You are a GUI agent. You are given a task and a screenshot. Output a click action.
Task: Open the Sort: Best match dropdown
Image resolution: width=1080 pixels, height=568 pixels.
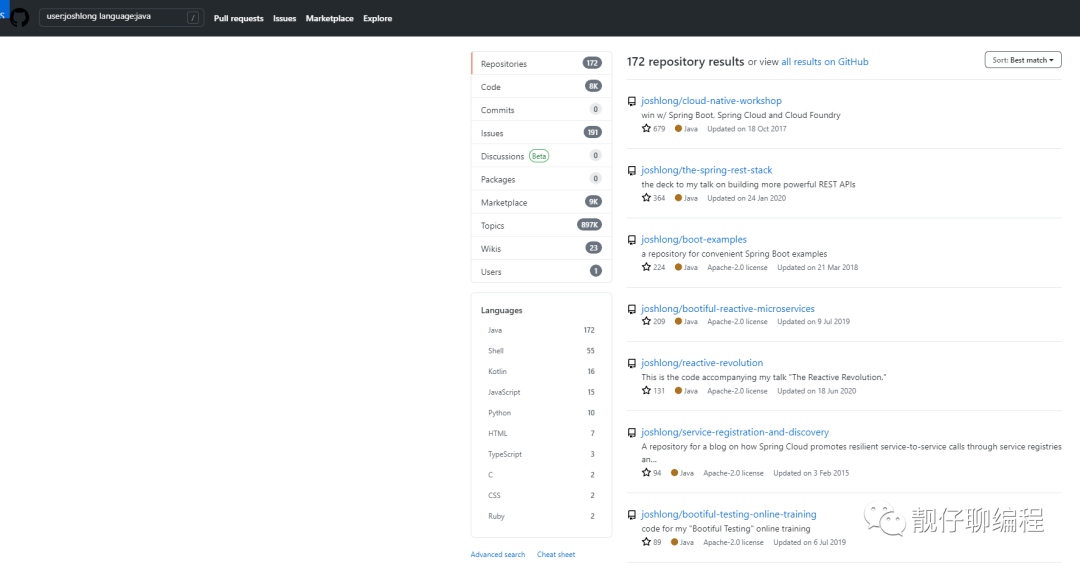click(x=1023, y=60)
